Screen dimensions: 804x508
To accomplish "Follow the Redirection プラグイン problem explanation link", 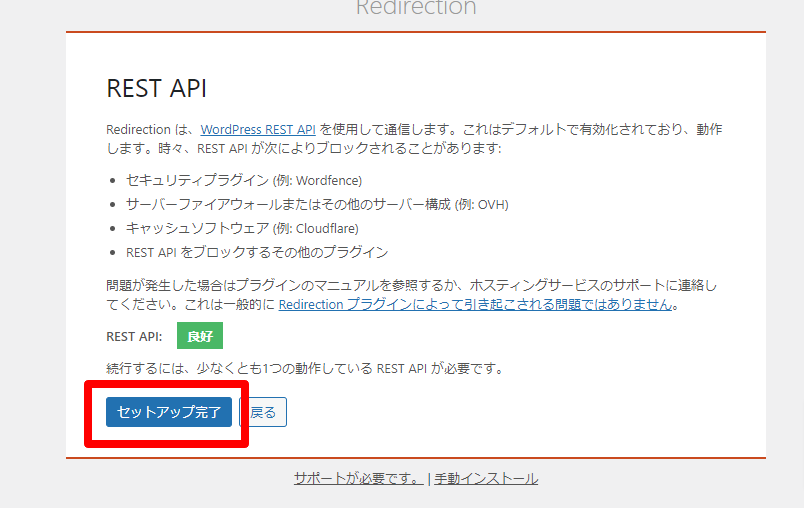I will tap(474, 305).
